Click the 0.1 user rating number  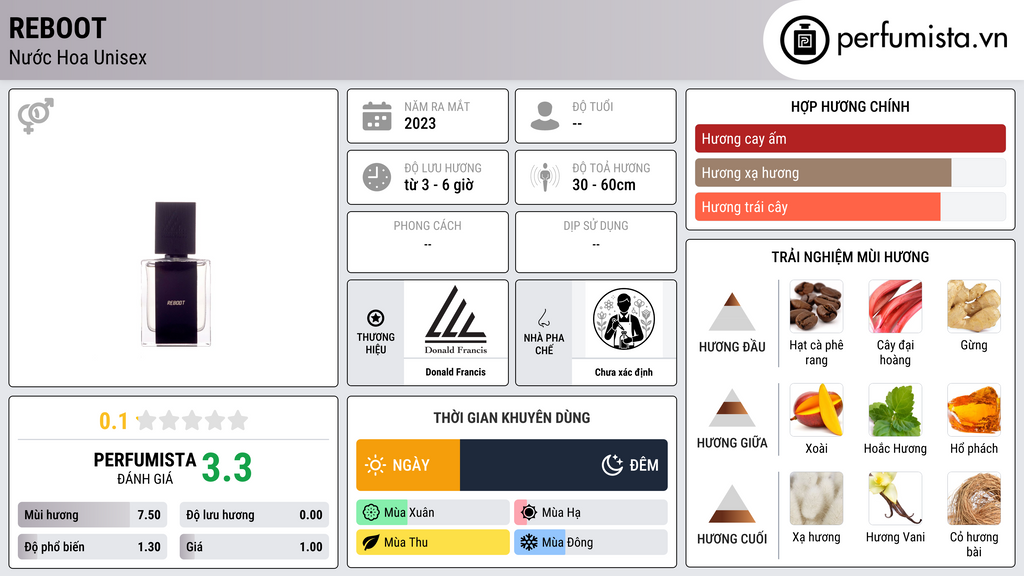(x=114, y=421)
